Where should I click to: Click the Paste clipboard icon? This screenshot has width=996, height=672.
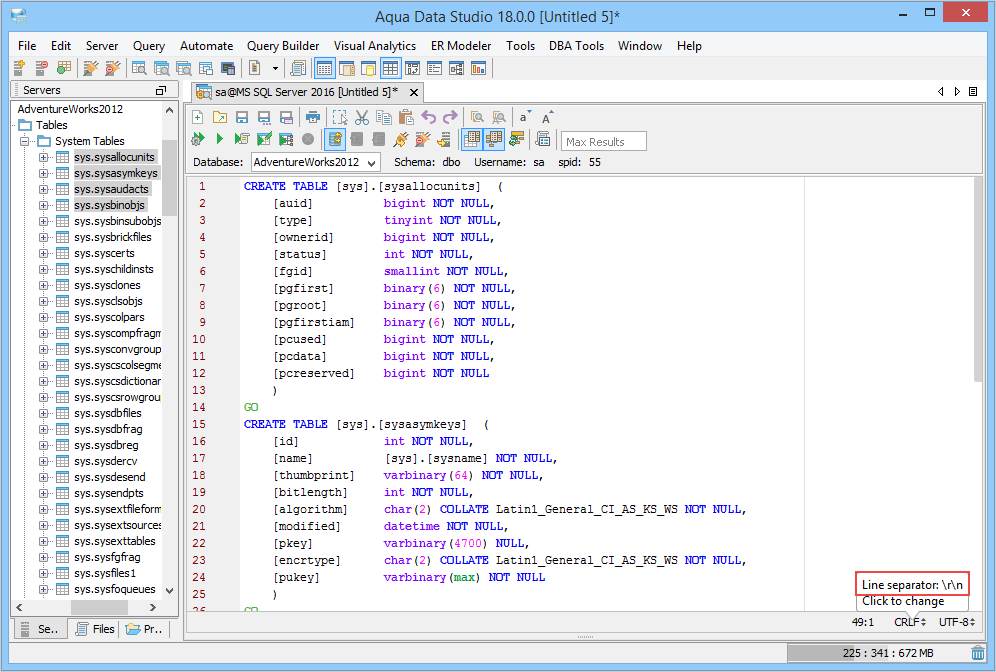(x=405, y=117)
